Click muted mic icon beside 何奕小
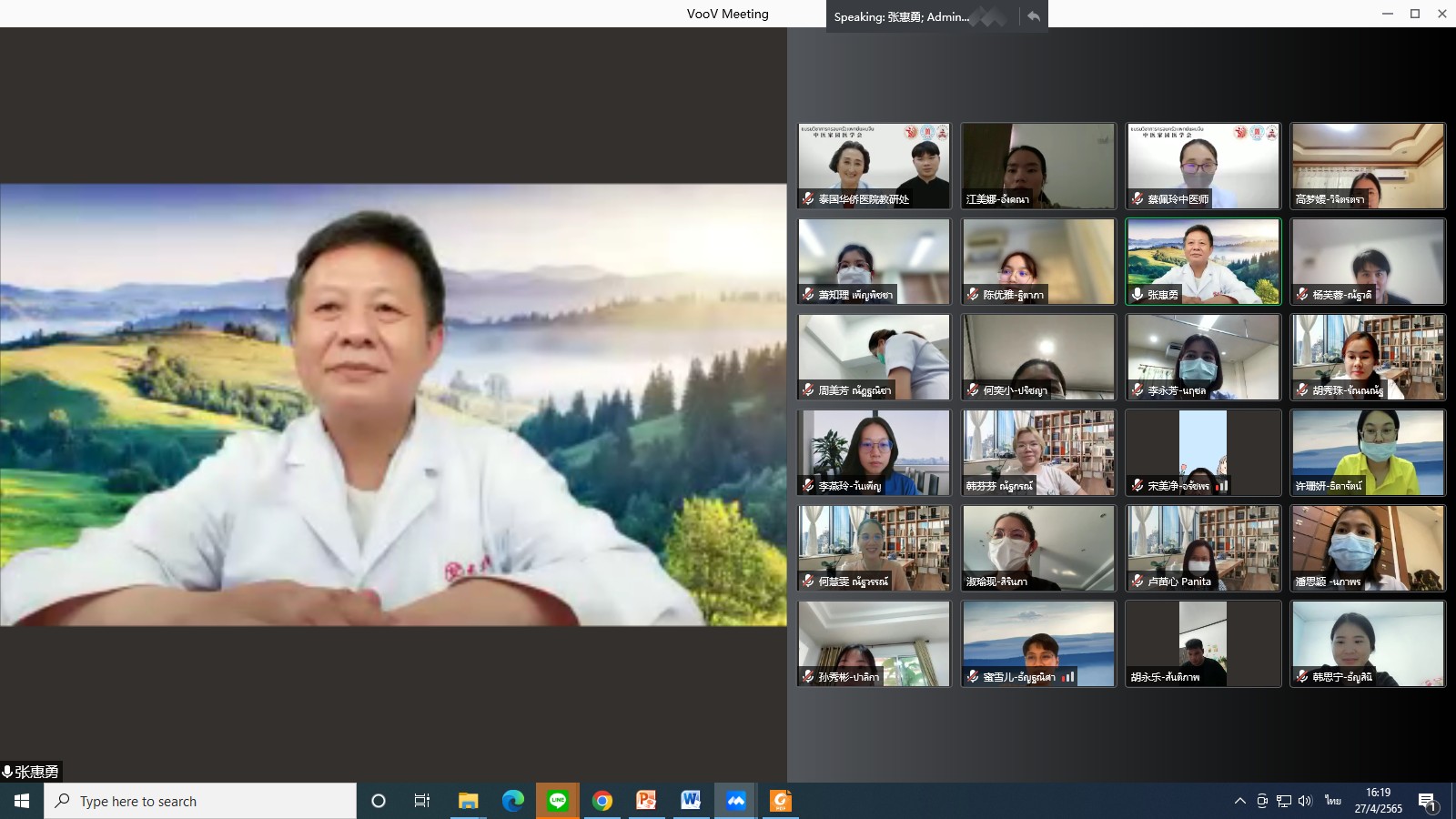The height and width of the screenshot is (819, 1456). [973, 389]
